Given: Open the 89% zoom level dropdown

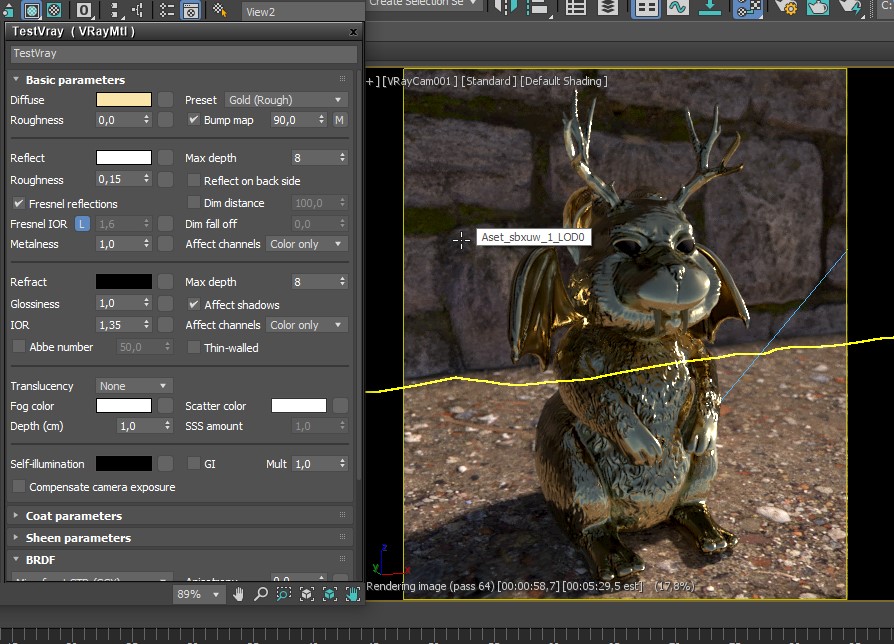Looking at the screenshot, I should click(198, 594).
